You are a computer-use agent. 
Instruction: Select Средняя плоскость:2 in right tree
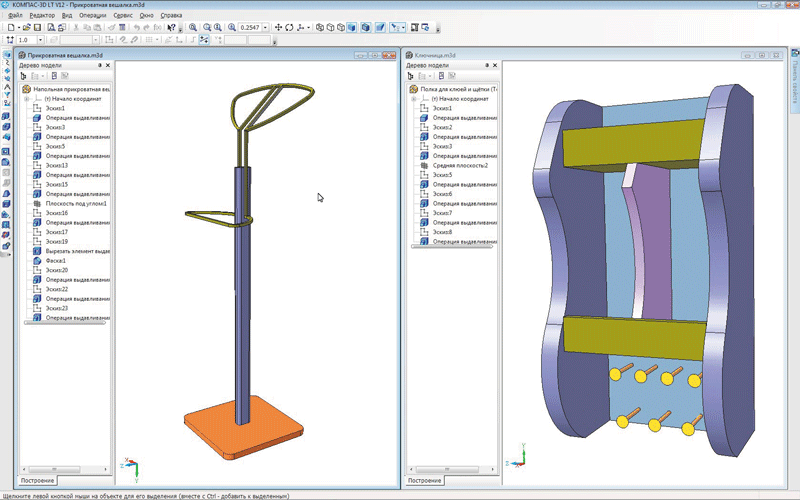[460, 165]
